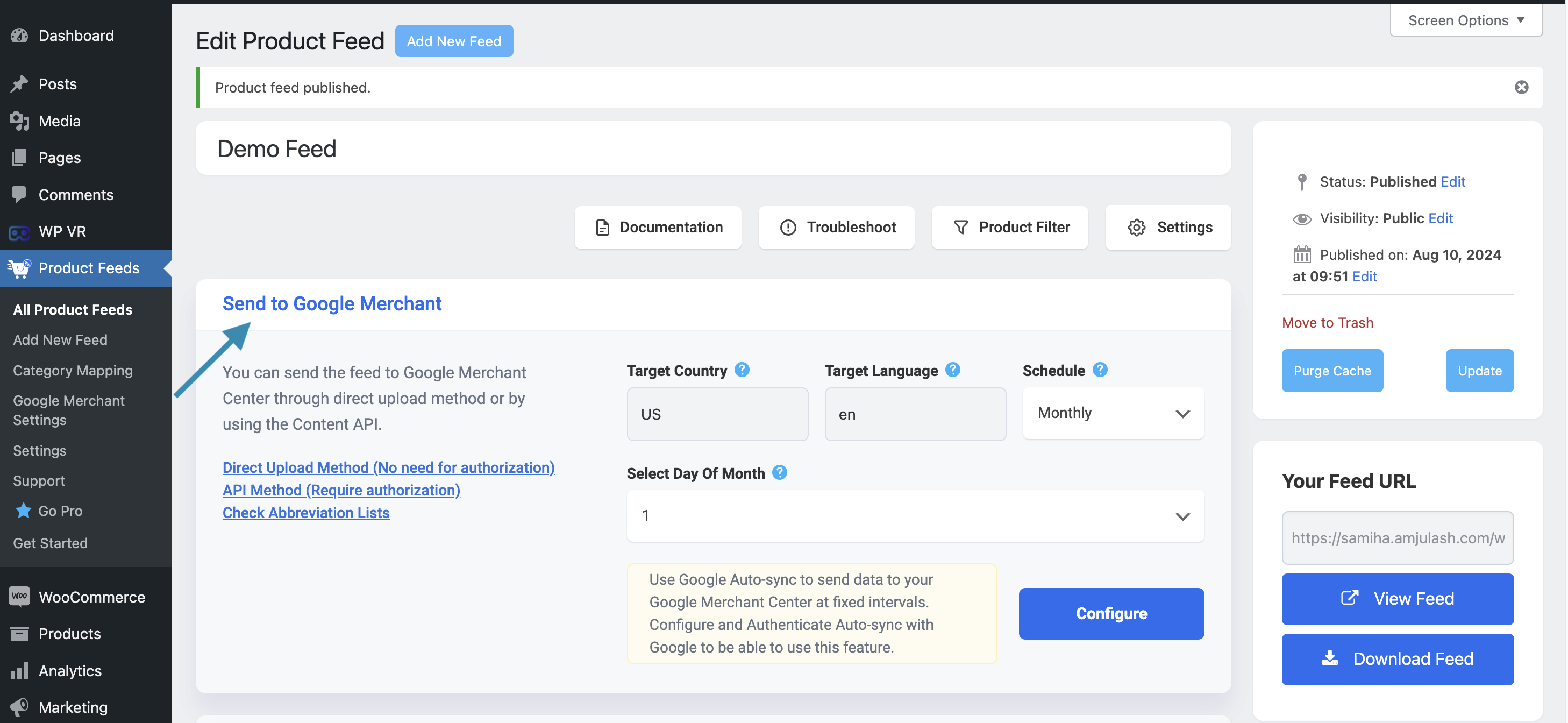Click the View Feed button

tap(1398, 599)
